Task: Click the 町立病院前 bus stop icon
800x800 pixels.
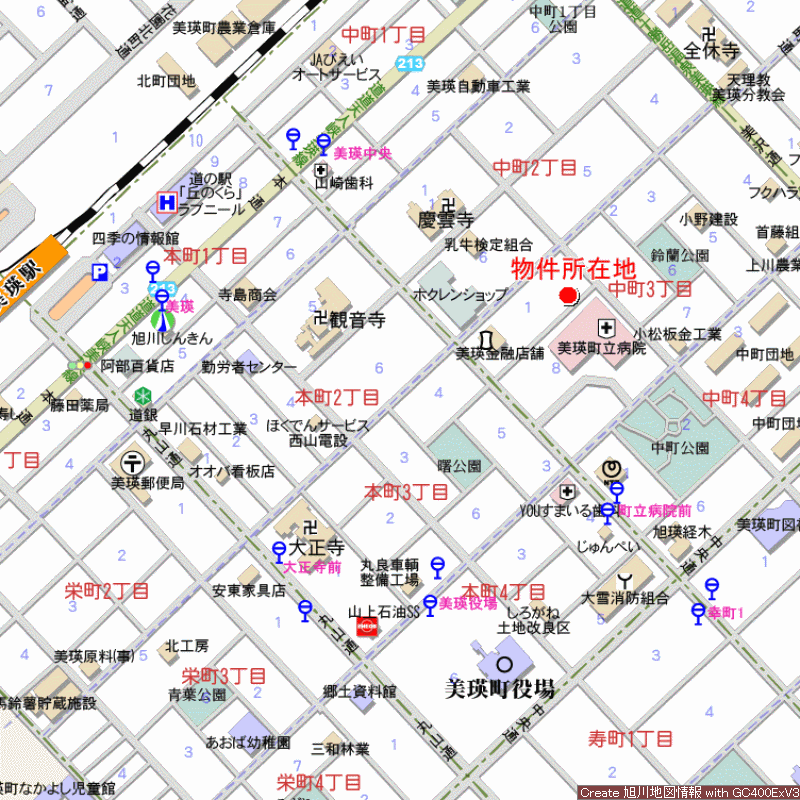Action: coord(616,490)
